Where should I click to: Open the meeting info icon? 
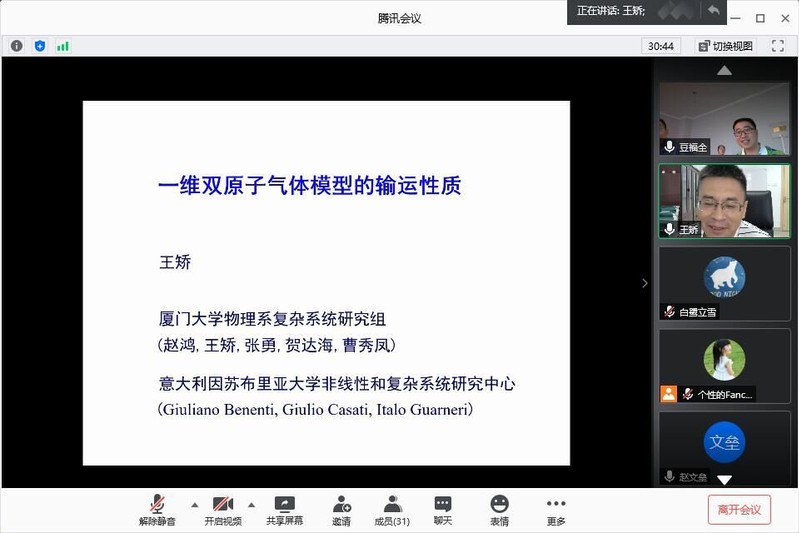[16, 46]
